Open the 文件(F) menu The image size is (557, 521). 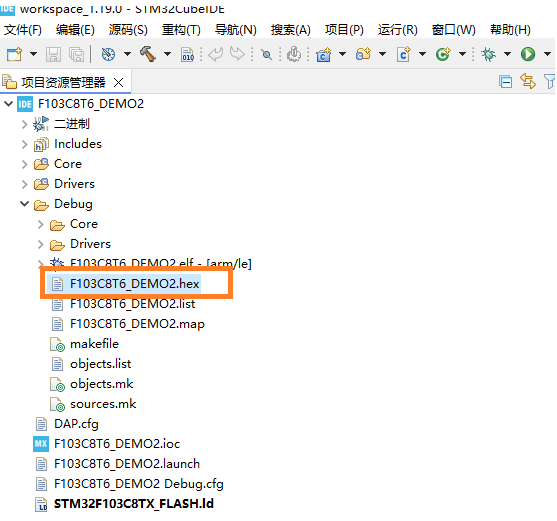coord(23,30)
